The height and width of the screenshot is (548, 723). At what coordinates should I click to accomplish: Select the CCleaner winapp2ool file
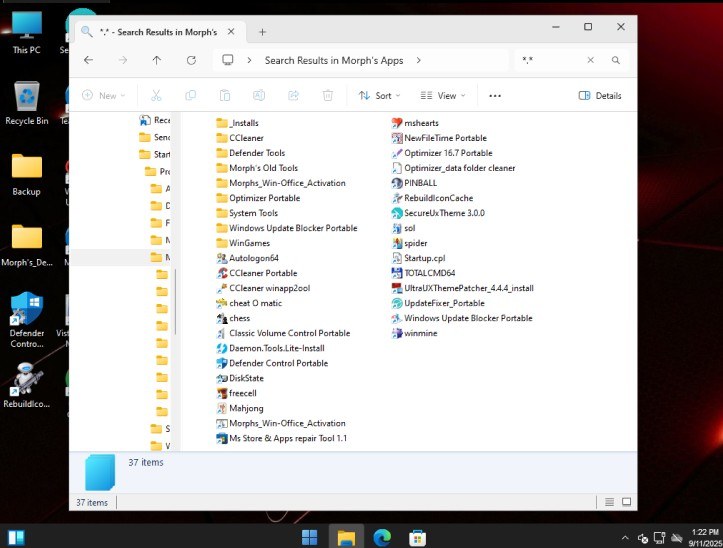tap(263, 288)
